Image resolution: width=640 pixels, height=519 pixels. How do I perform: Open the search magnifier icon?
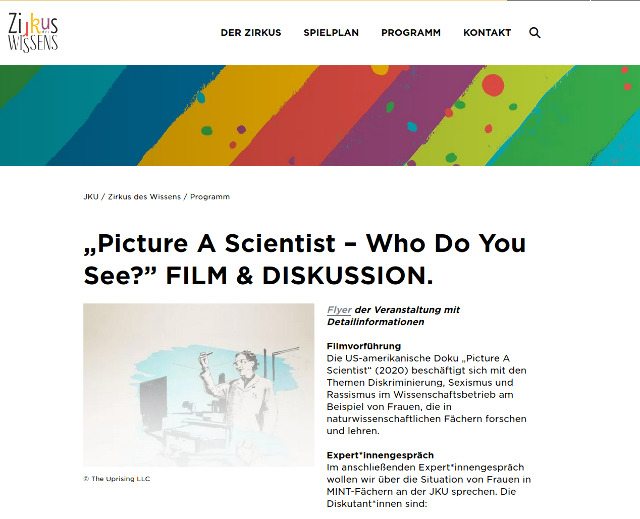[x=535, y=33]
